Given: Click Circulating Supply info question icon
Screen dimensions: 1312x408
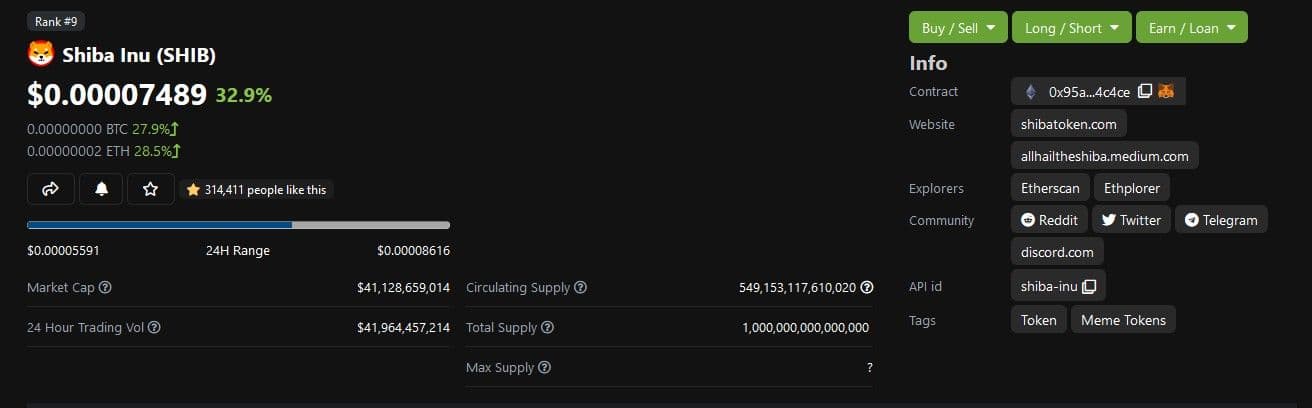Looking at the screenshot, I should pyautogui.click(x=581, y=288).
